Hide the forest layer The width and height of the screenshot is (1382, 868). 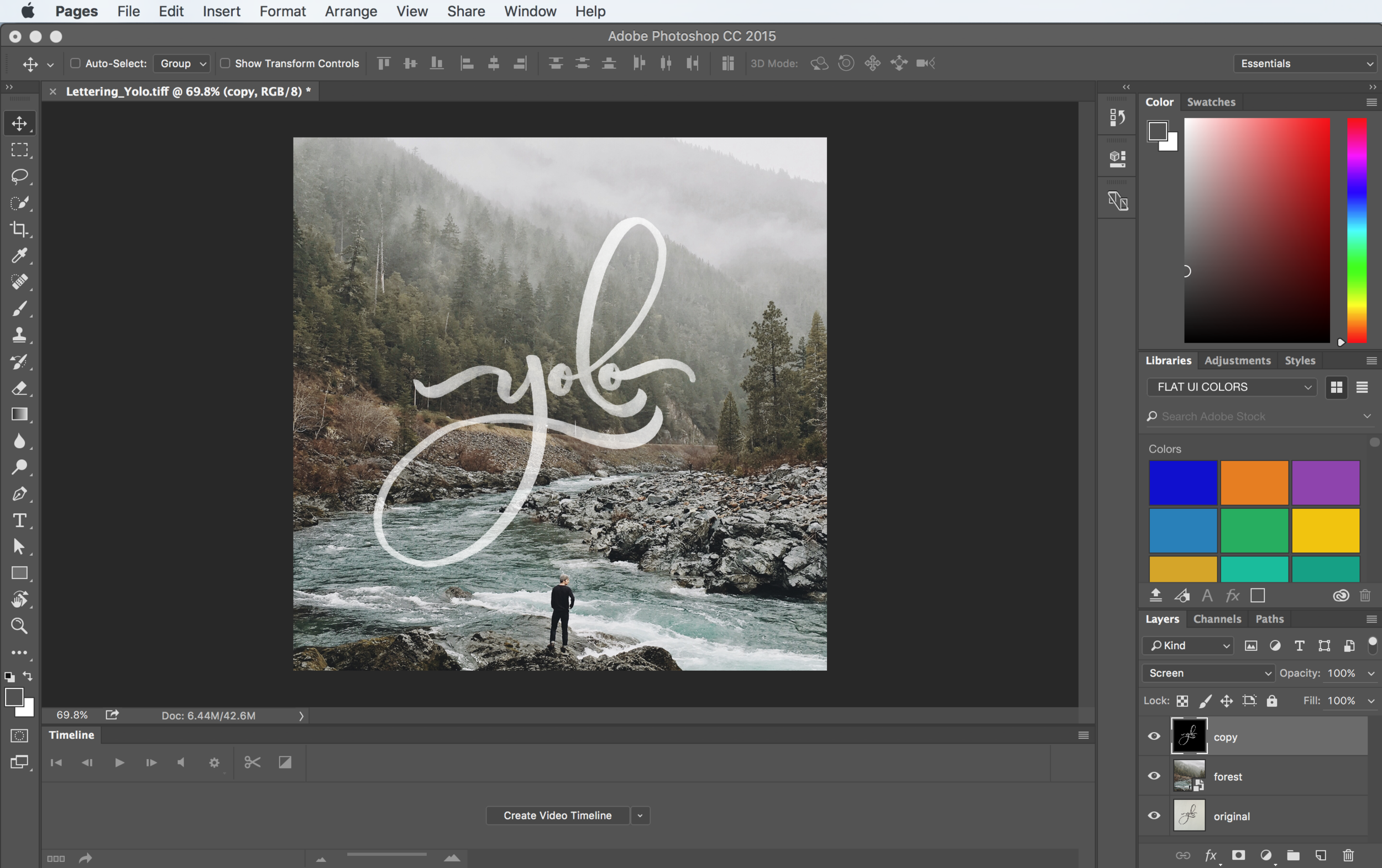tap(1154, 776)
